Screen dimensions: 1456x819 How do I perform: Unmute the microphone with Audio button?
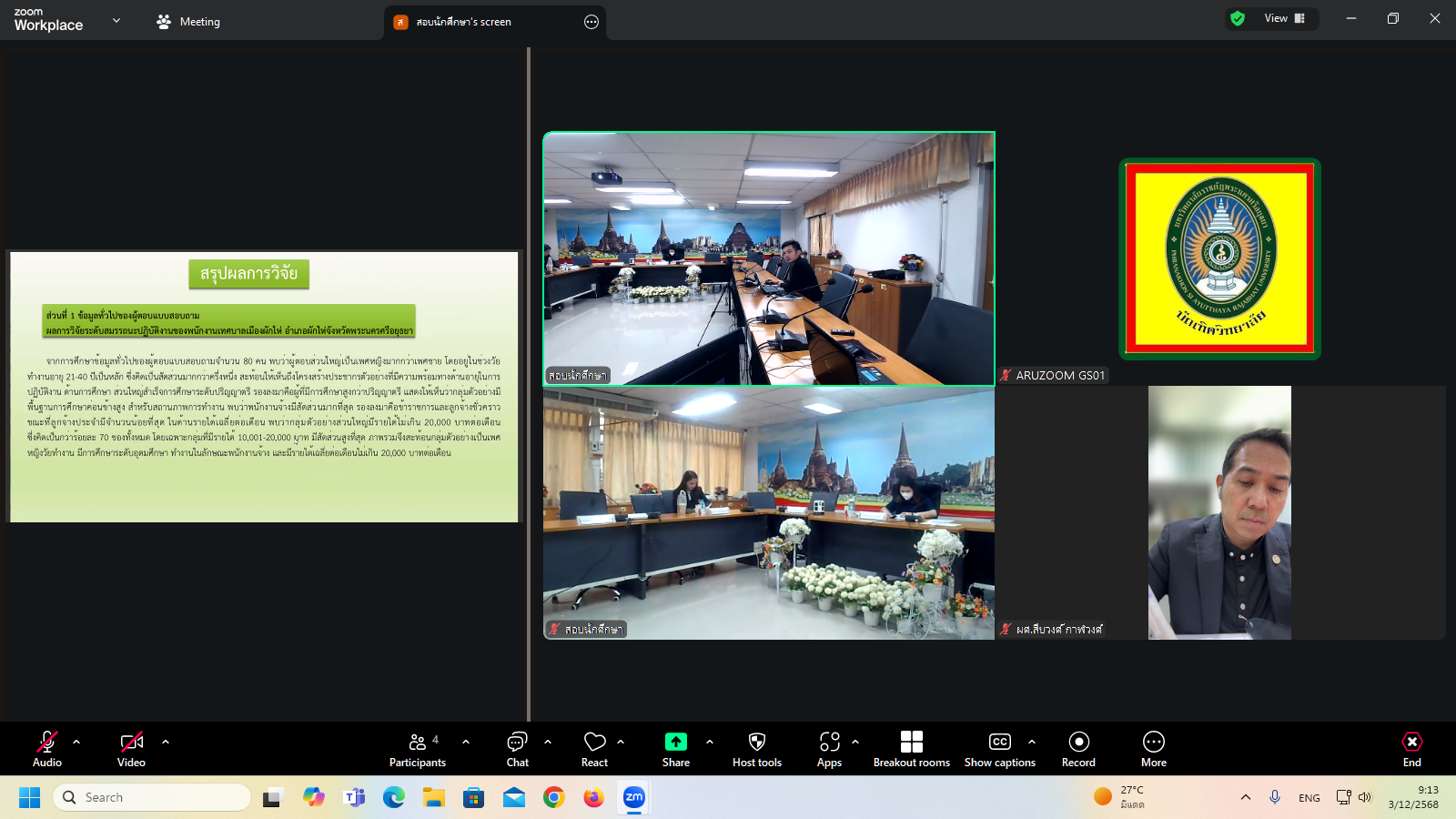point(47,749)
